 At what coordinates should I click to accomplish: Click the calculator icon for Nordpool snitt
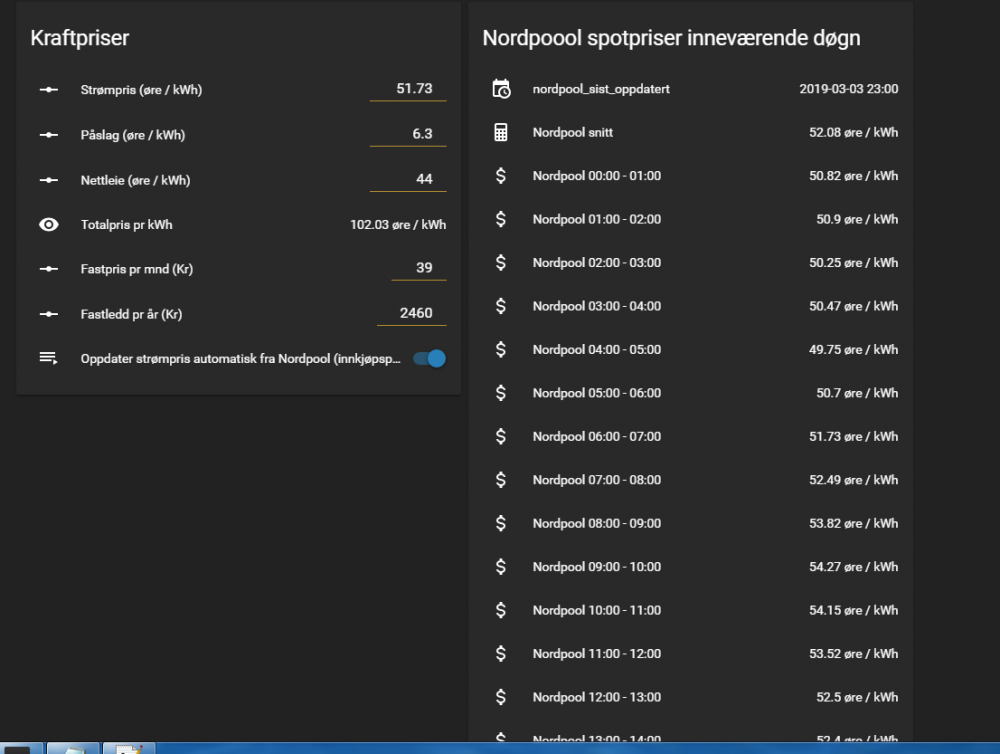pos(501,132)
